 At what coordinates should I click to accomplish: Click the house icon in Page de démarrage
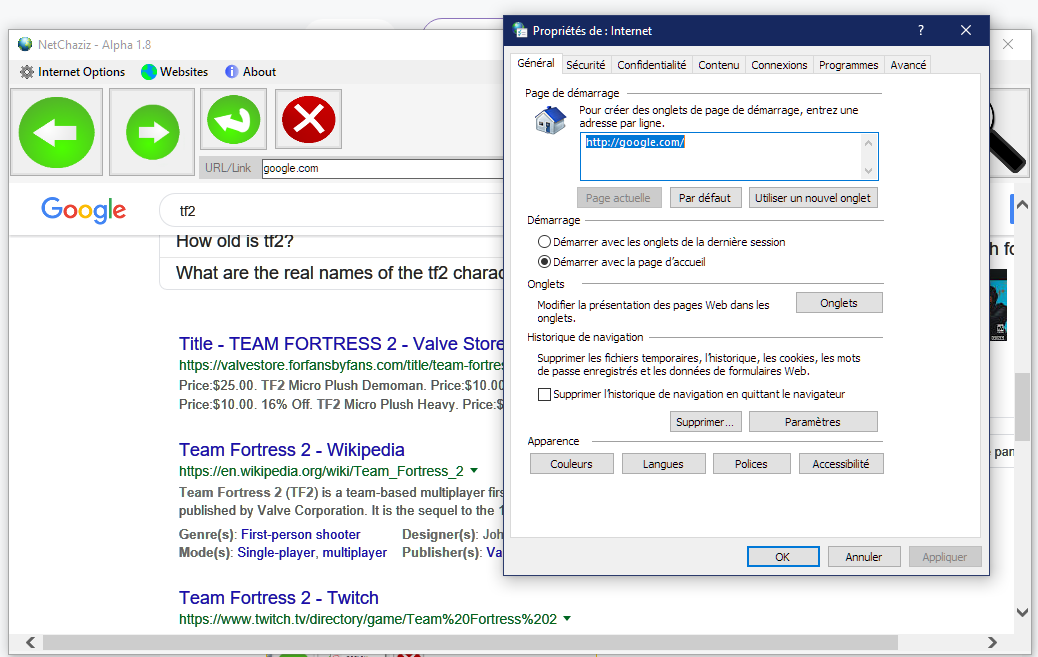tap(550, 120)
